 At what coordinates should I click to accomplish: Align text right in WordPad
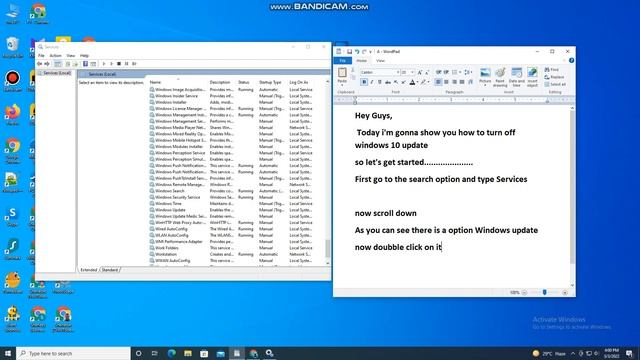(454, 82)
